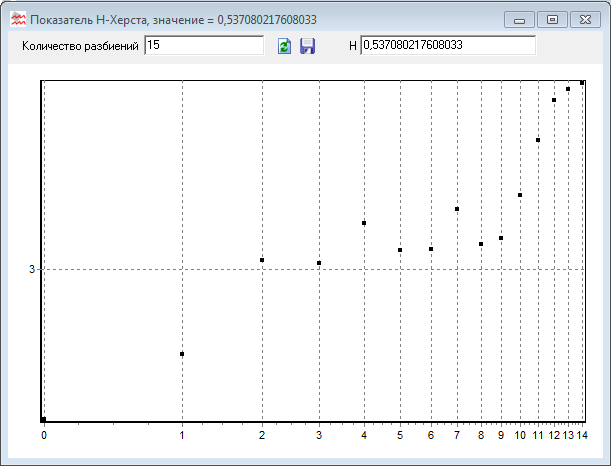The width and height of the screenshot is (611, 466).
Task: Click the data point above x-axis value 2
Action: [262, 260]
